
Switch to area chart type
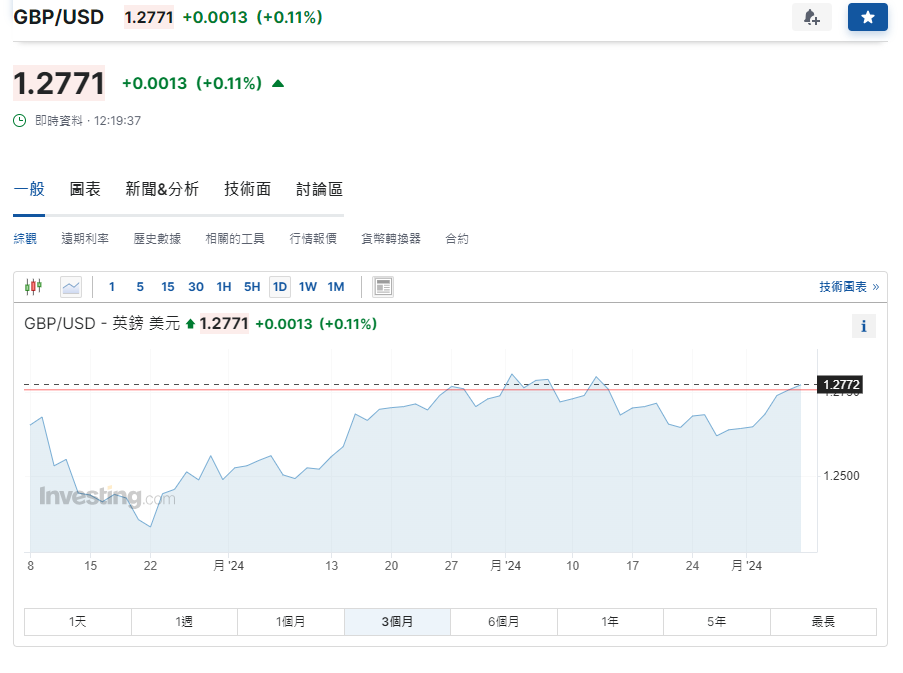[x=71, y=287]
